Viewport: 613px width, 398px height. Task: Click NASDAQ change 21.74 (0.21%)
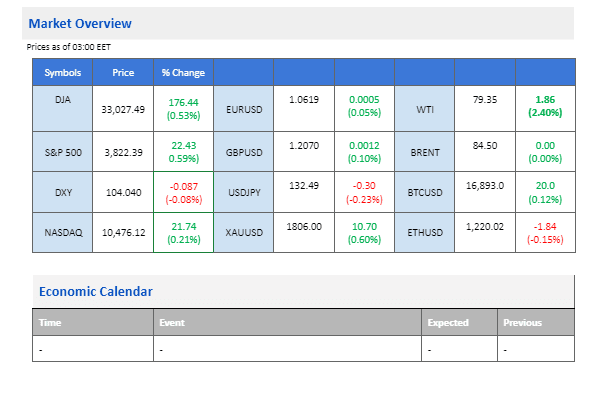184,233
